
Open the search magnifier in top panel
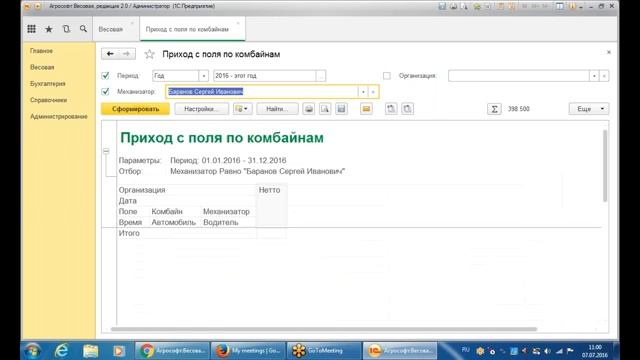point(83,29)
